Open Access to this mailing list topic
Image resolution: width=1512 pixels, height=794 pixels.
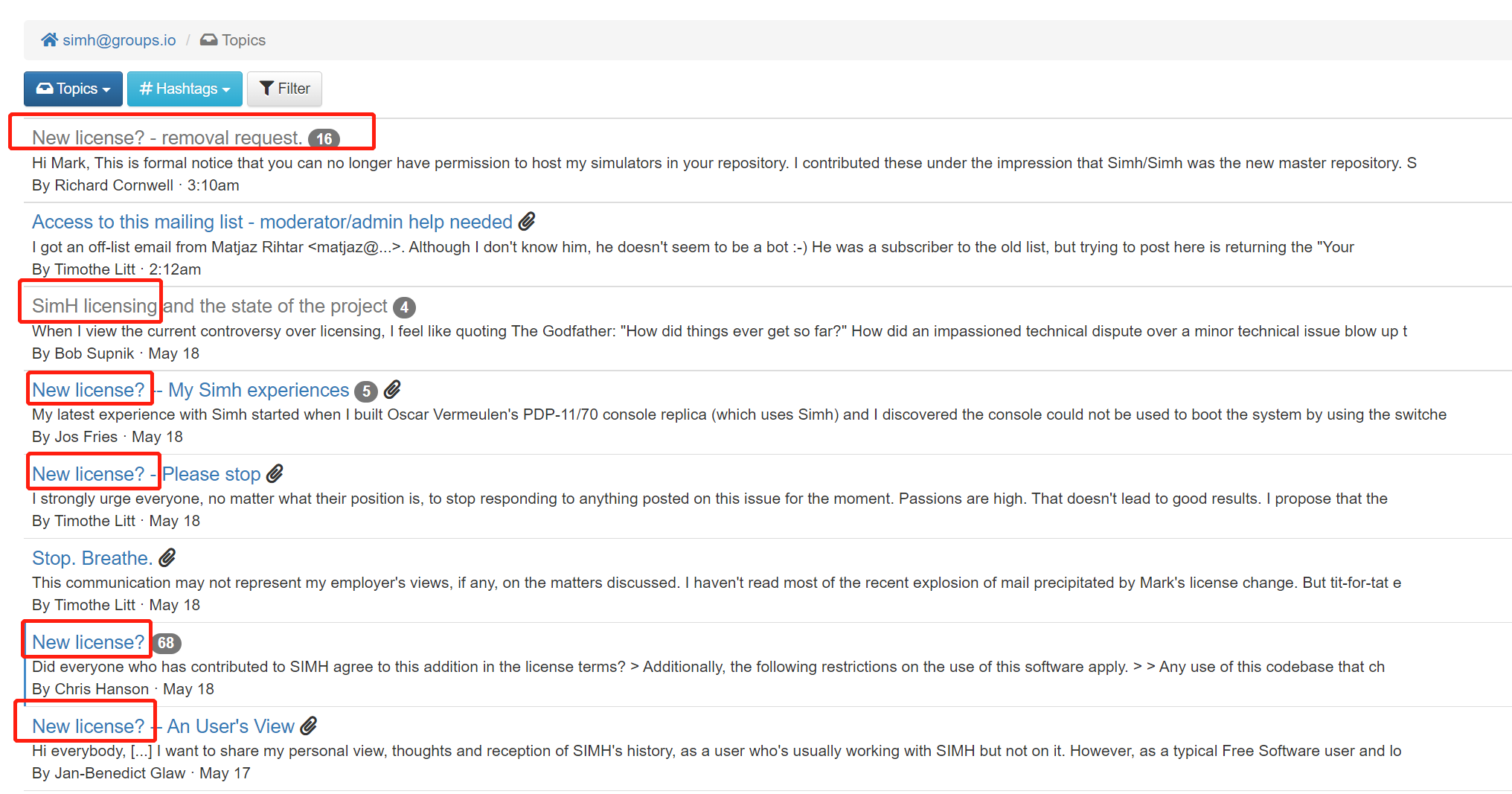coord(272,222)
